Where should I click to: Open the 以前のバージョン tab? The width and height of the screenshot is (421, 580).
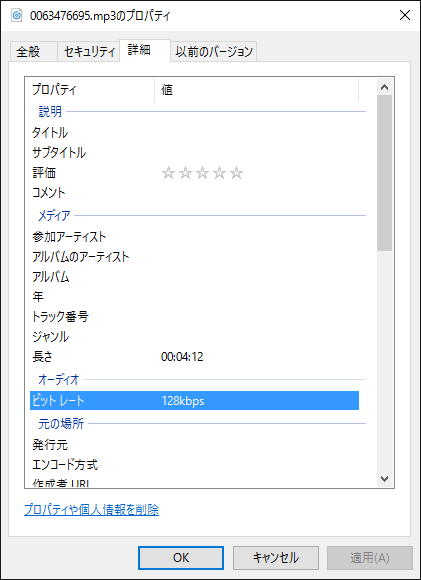click(x=213, y=51)
